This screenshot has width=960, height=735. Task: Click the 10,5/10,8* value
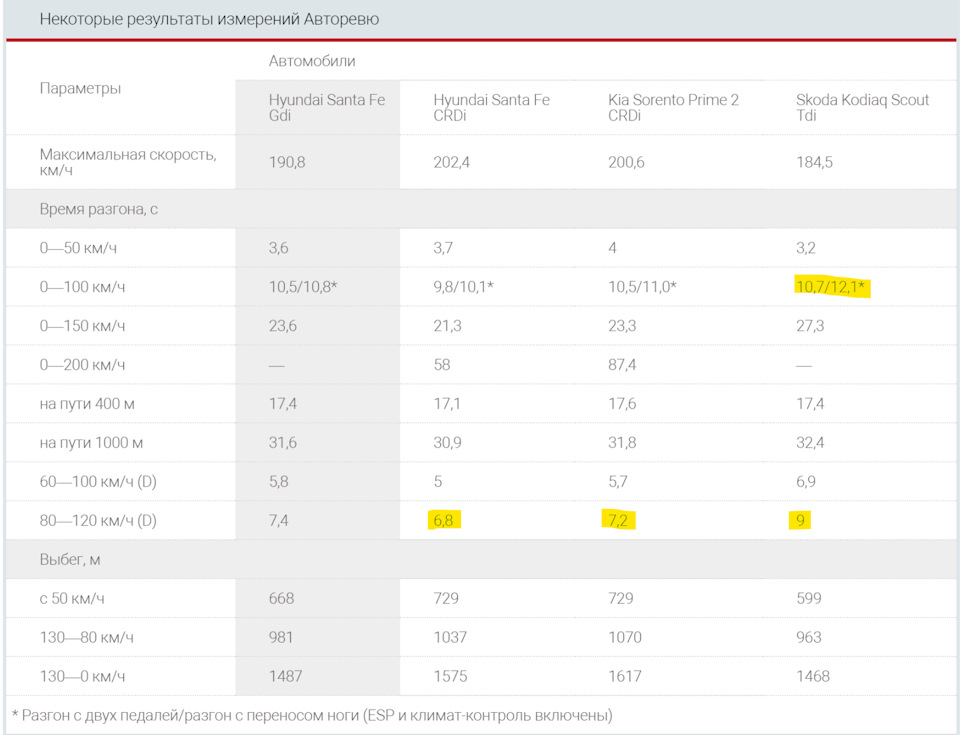tap(303, 287)
